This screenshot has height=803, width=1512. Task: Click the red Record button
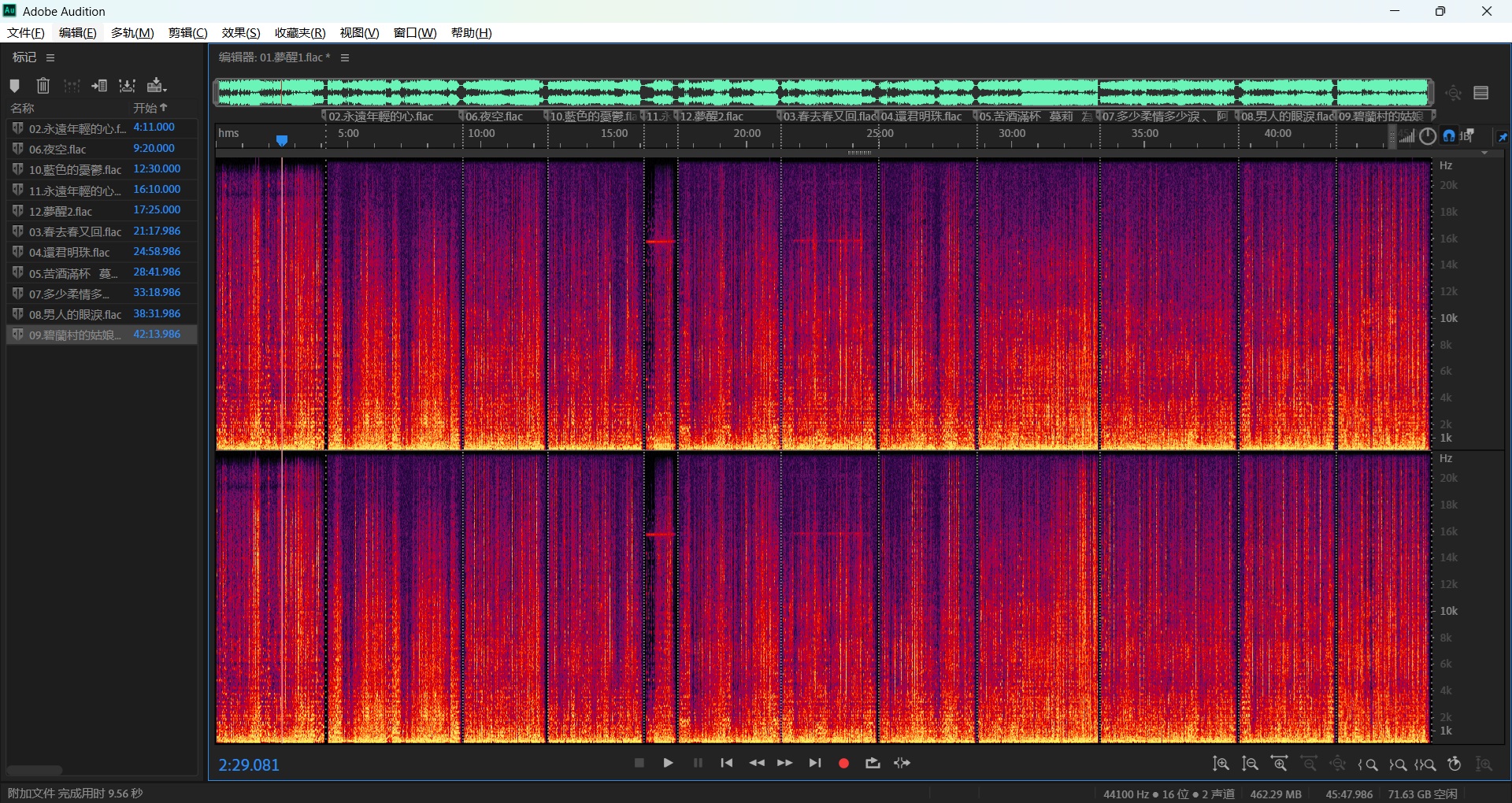[x=843, y=764]
